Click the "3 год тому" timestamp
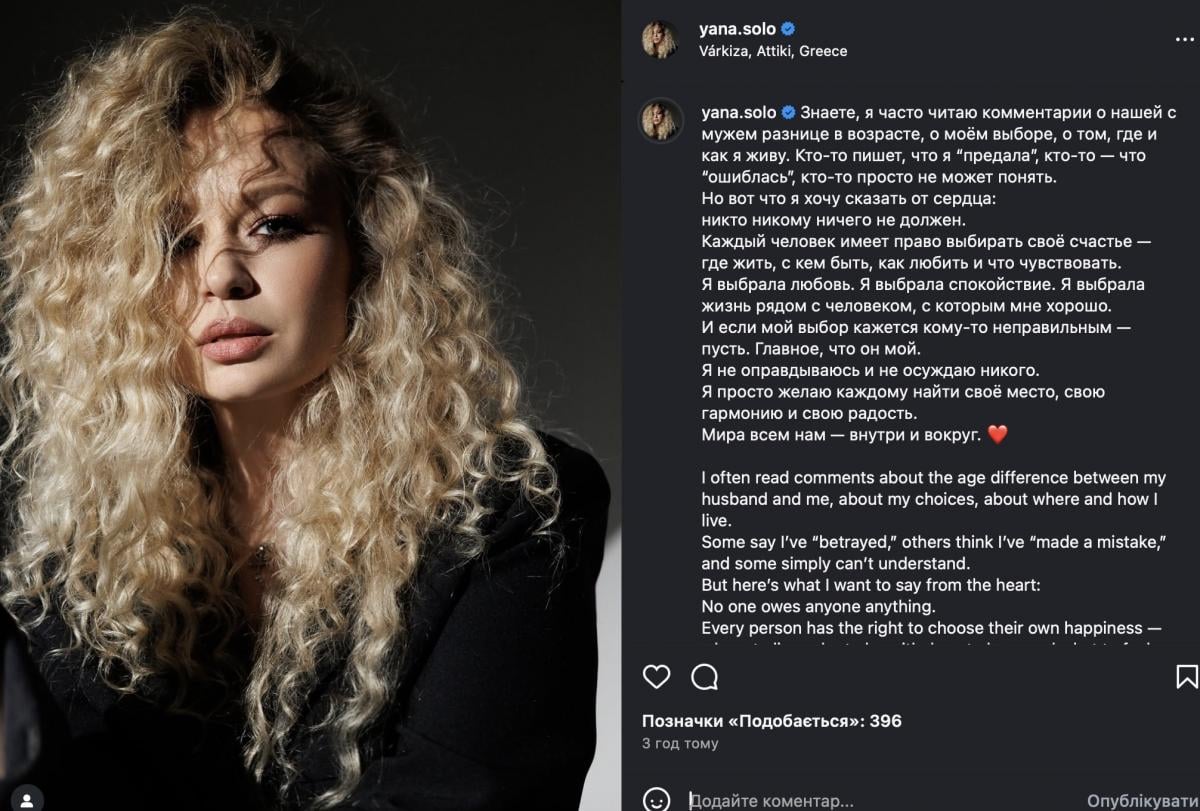The width and height of the screenshot is (1200, 811). point(679,743)
